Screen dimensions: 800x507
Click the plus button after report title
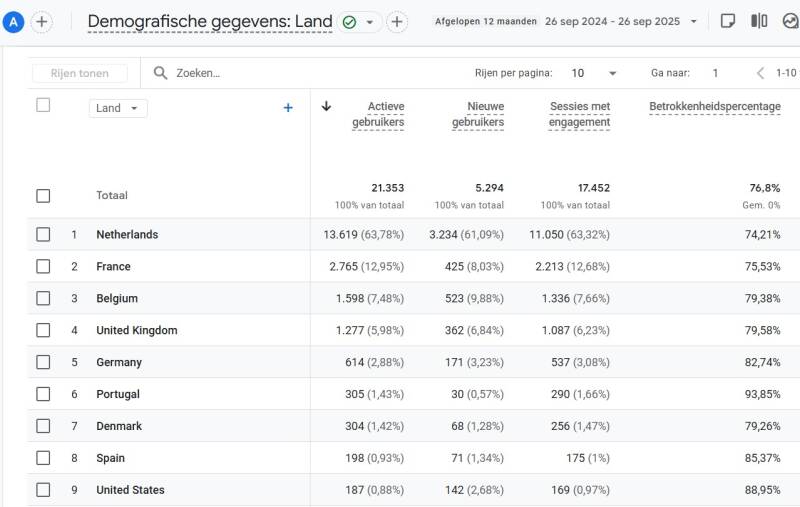pos(397,22)
